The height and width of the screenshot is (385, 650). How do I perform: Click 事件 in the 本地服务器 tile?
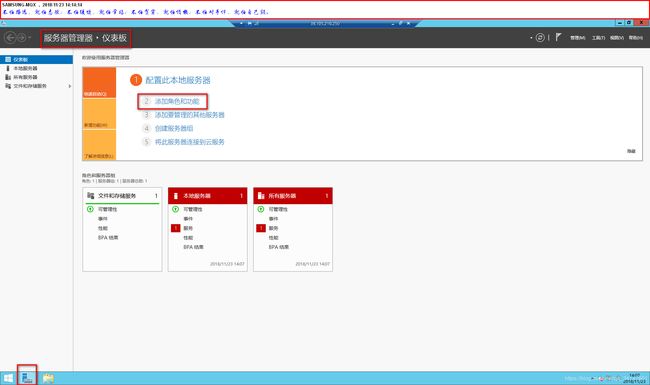[x=188, y=219]
